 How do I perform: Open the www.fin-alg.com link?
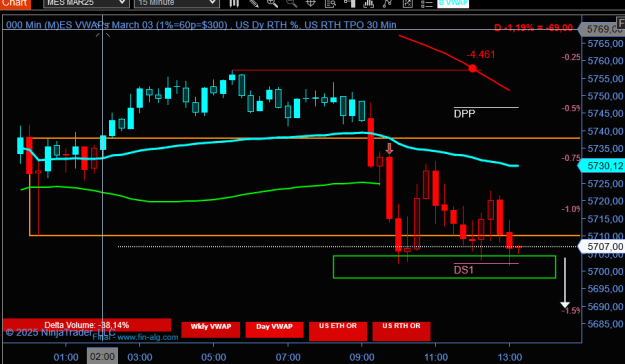(x=148, y=337)
